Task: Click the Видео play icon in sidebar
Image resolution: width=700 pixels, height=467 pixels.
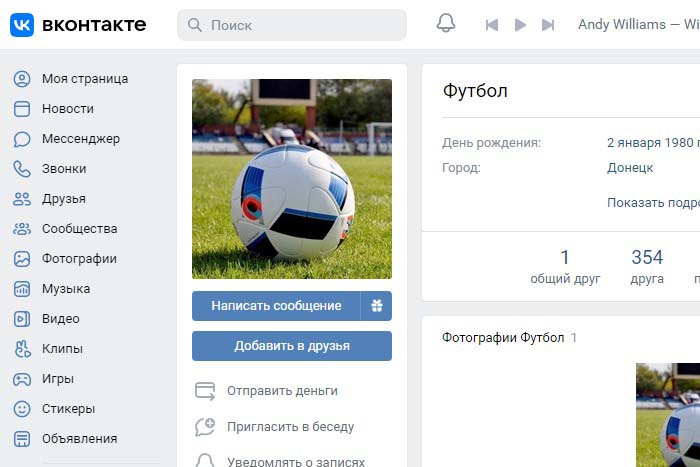Action: click(22, 319)
